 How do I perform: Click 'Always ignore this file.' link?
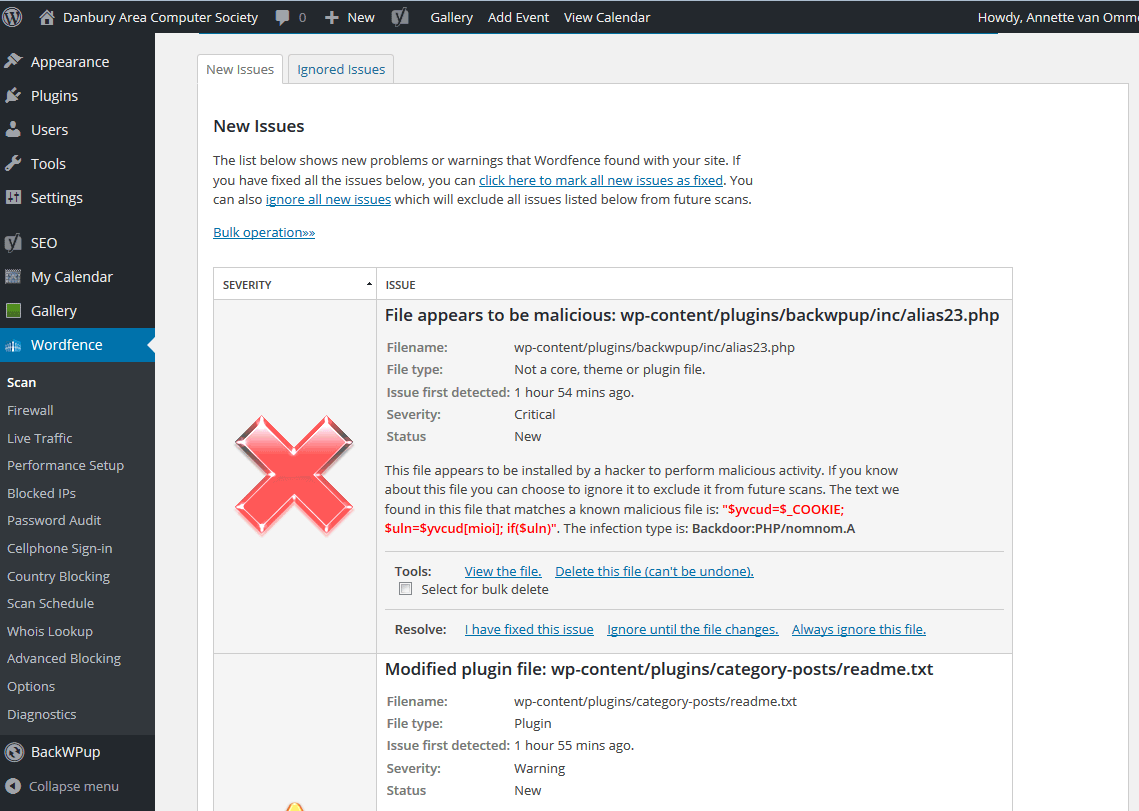click(859, 629)
